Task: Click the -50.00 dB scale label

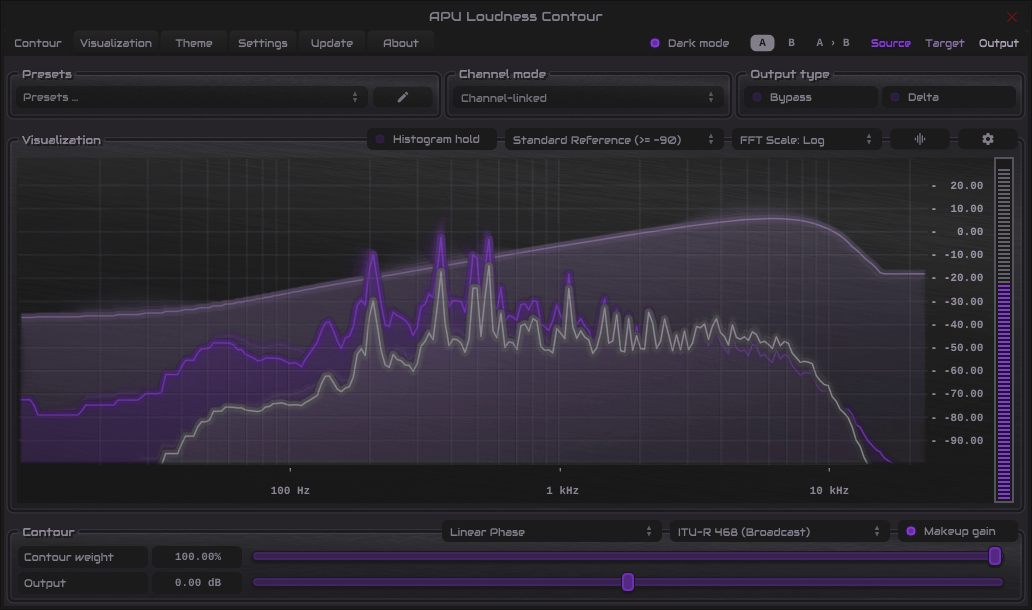Action: point(964,347)
